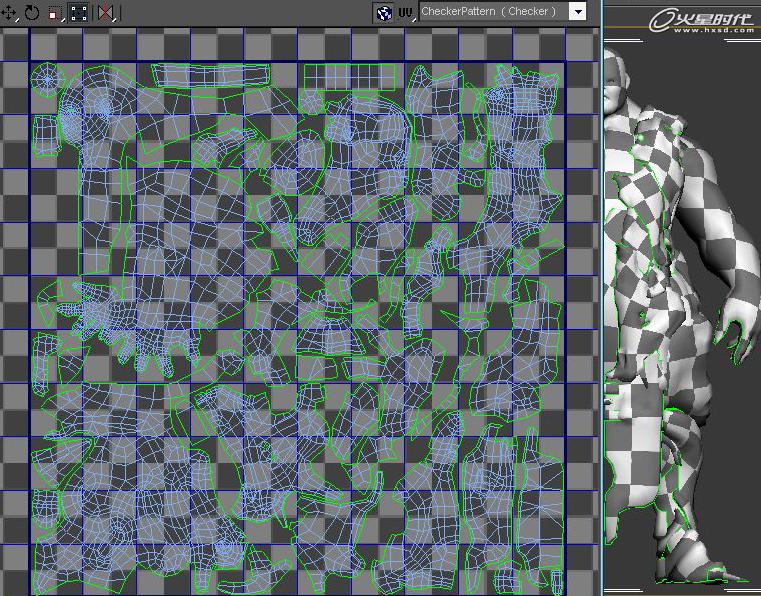Select the Scale tool
The image size is (761, 596).
(x=55, y=13)
